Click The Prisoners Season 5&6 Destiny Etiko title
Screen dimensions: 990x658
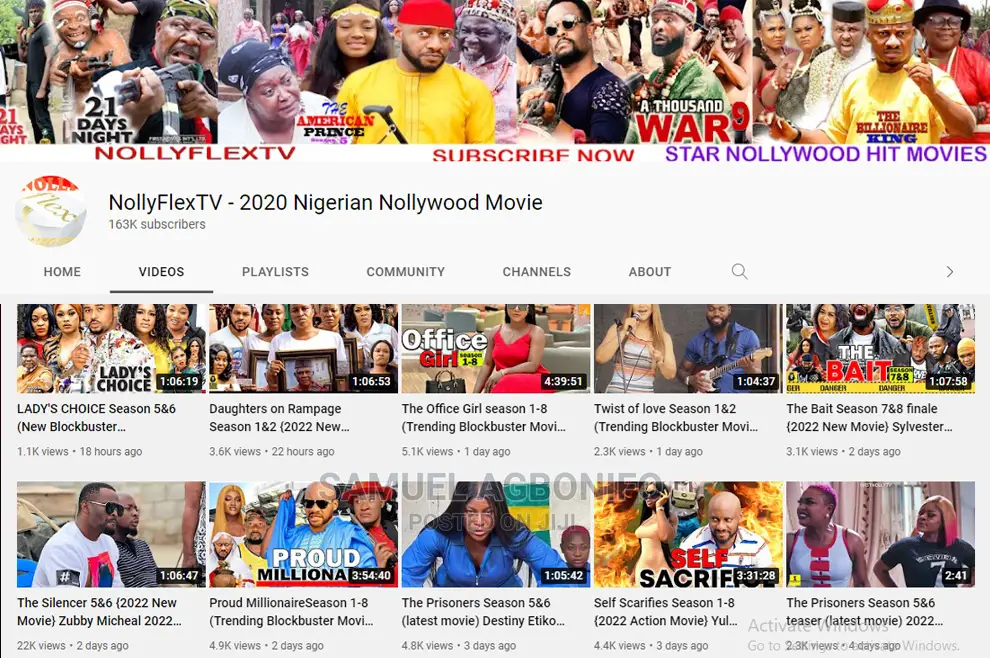[484, 611]
